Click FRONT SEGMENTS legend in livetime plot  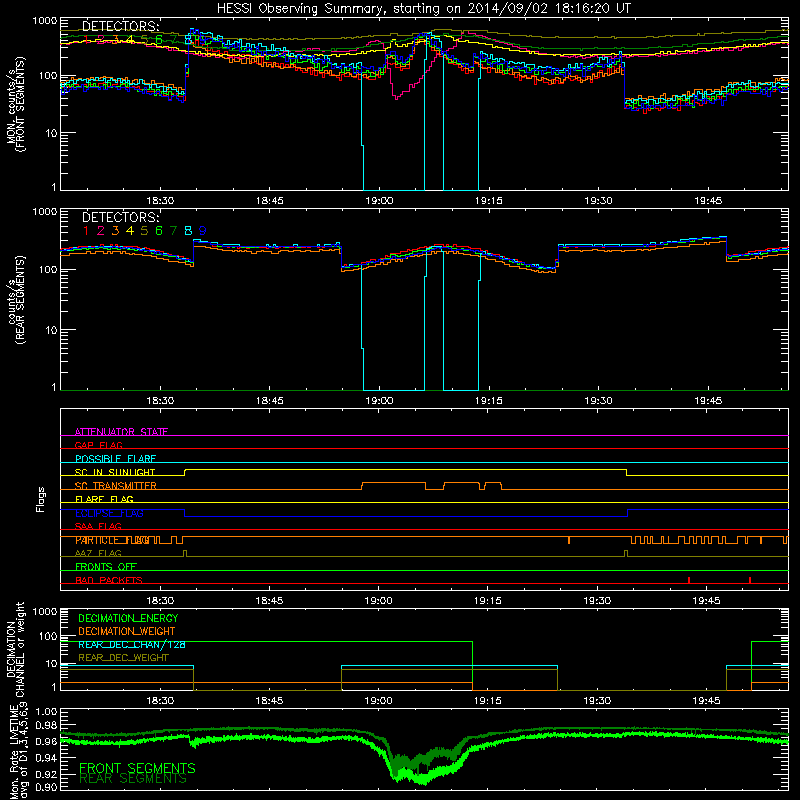point(137,768)
